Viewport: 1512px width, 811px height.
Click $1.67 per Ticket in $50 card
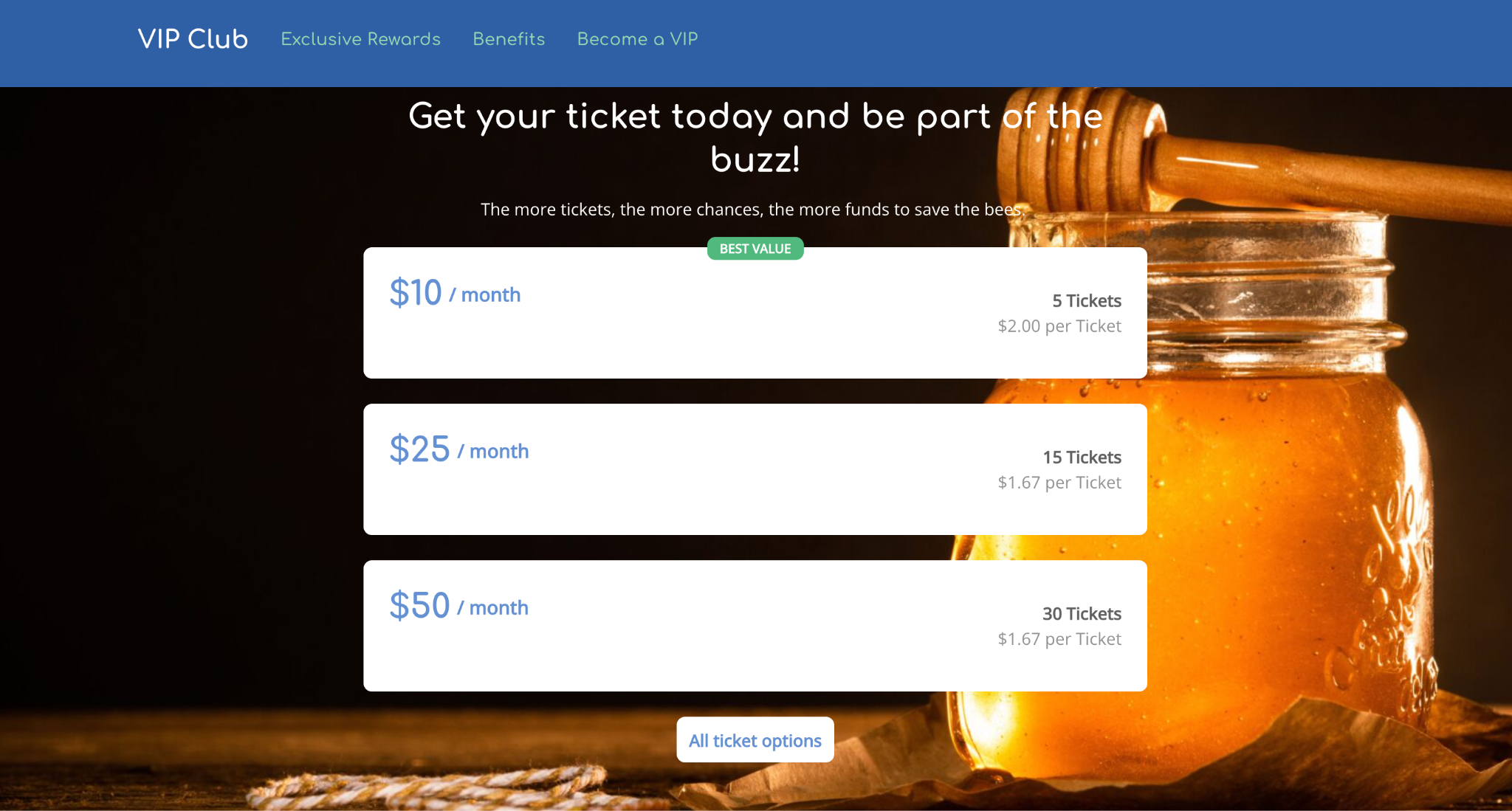(1059, 639)
